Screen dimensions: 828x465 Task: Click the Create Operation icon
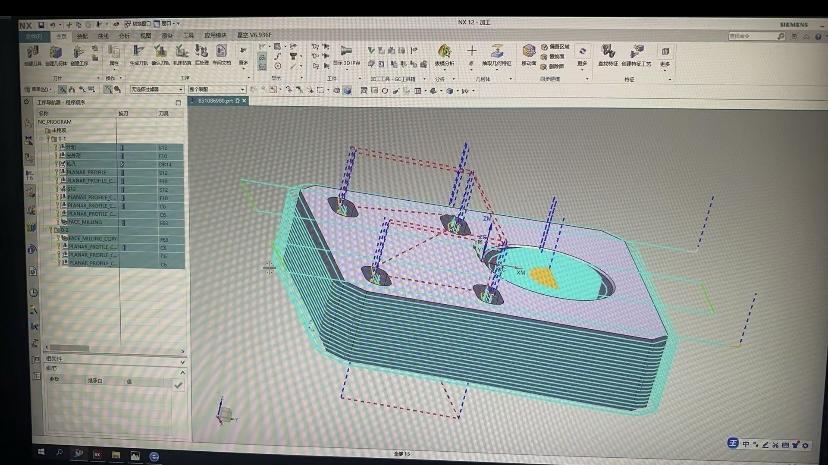[x=80, y=53]
